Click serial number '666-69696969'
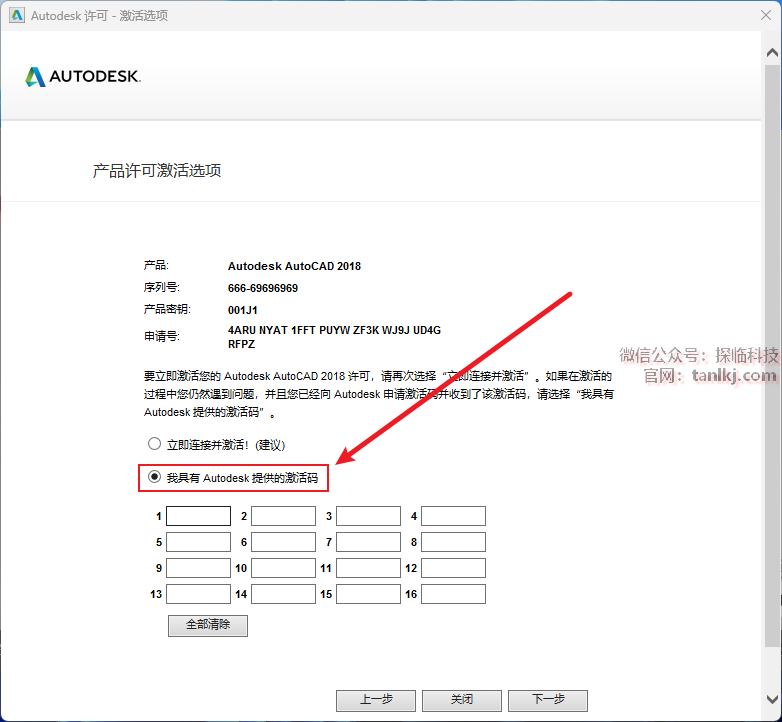782x722 pixels. [263, 288]
